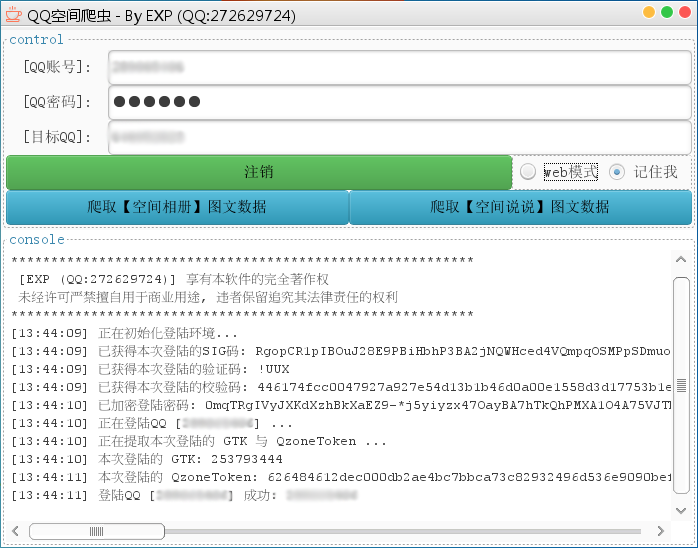
Task: Click the [QQ账号]: label
Action: coord(57,67)
